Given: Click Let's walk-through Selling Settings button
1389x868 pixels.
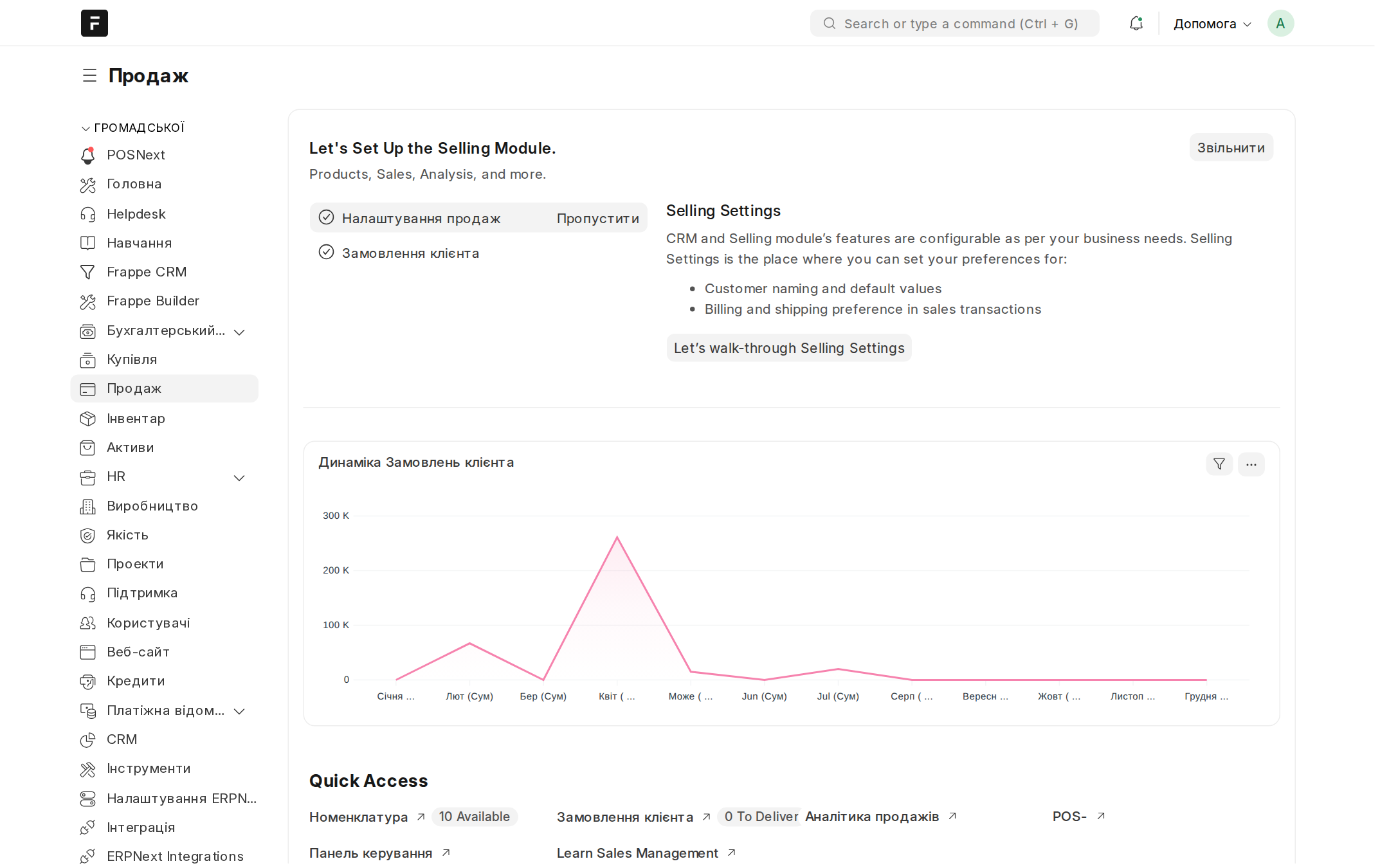Looking at the screenshot, I should (x=789, y=348).
